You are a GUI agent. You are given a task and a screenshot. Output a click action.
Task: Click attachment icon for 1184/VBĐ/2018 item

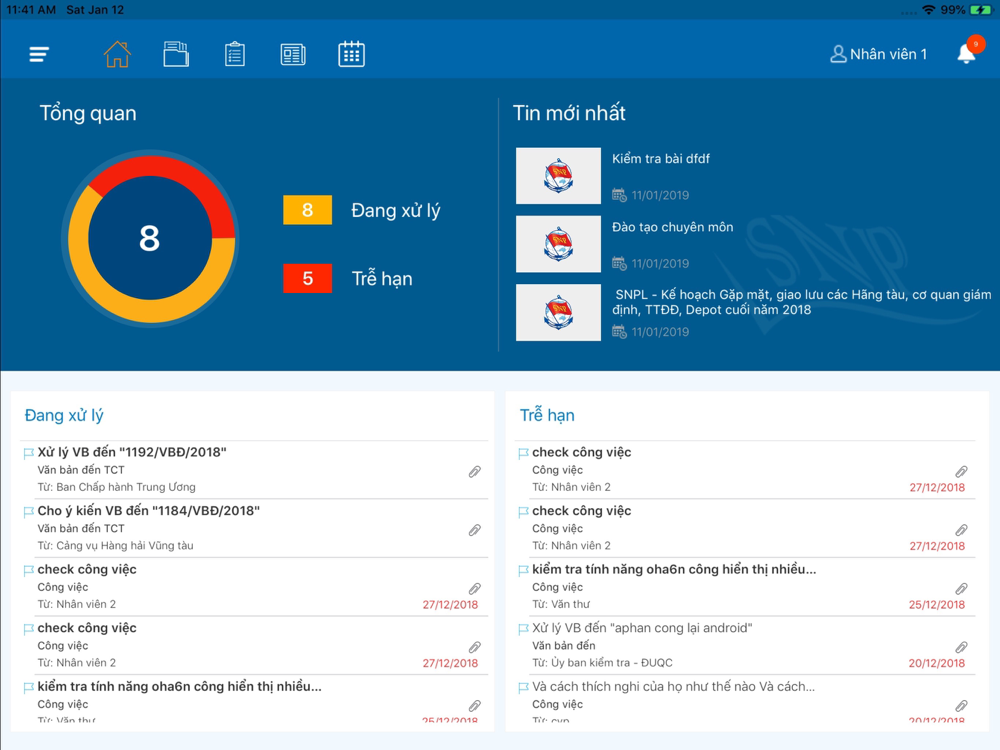click(474, 530)
